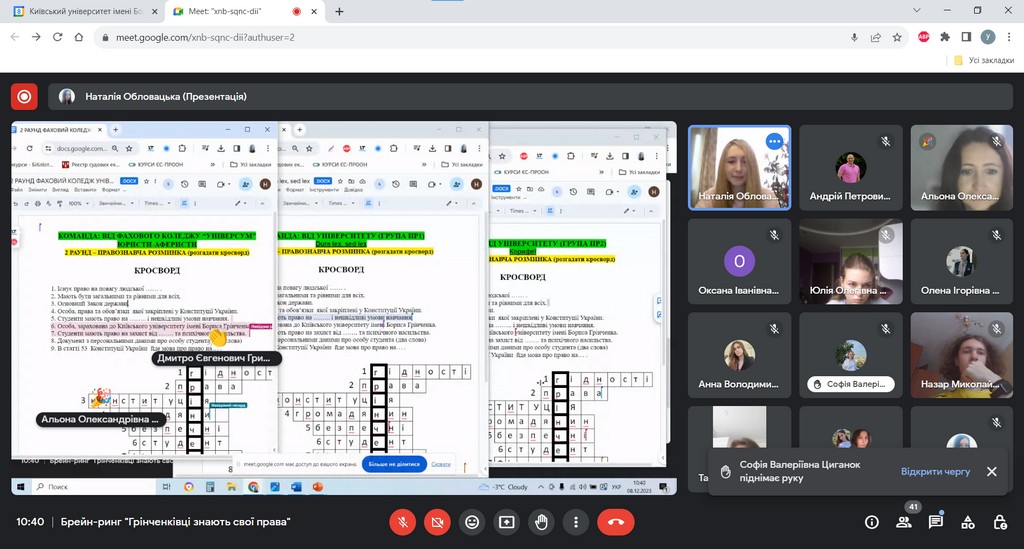
Task: Leave the call with red hang-up button
Action: [x=615, y=522]
